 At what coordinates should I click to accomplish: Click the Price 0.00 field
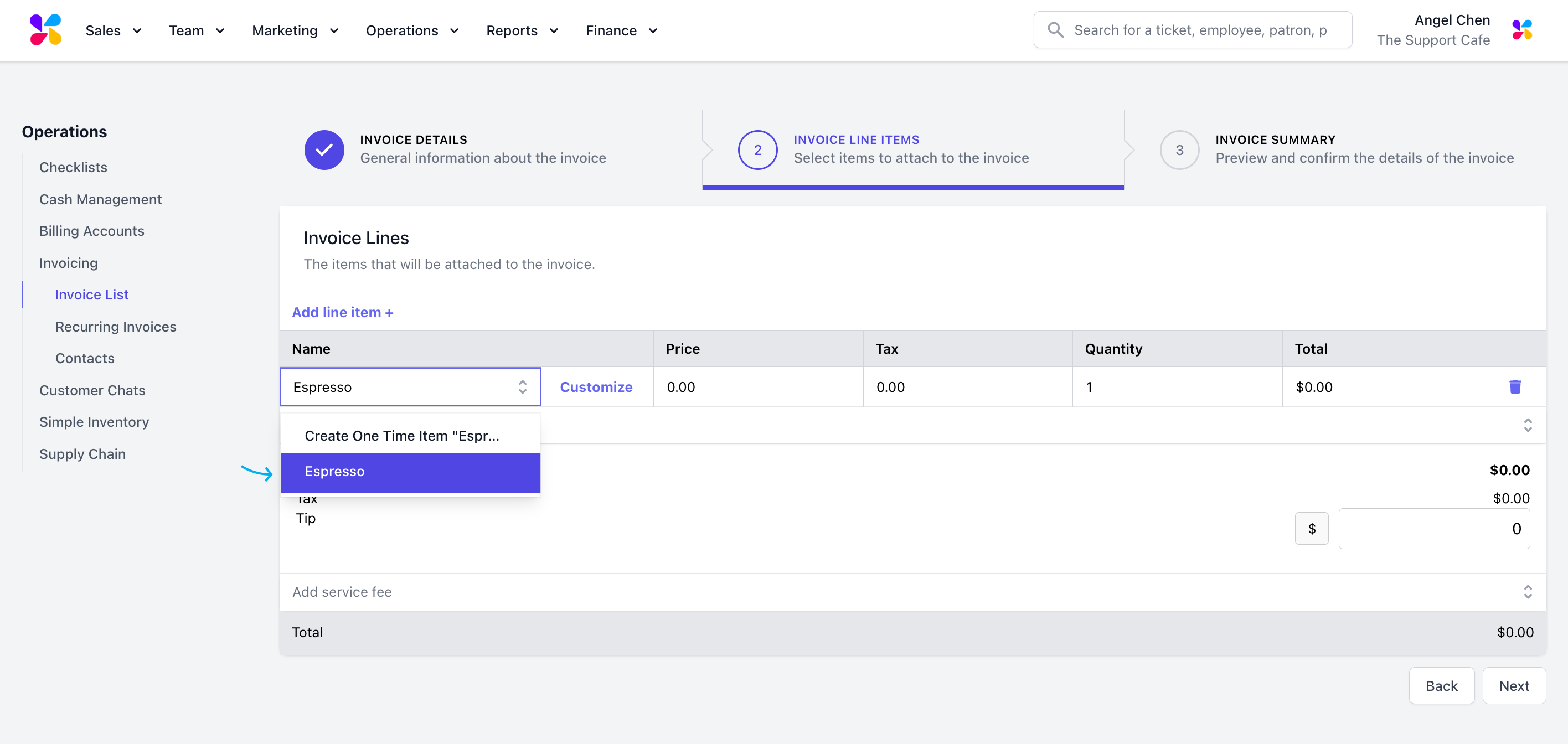(758, 387)
